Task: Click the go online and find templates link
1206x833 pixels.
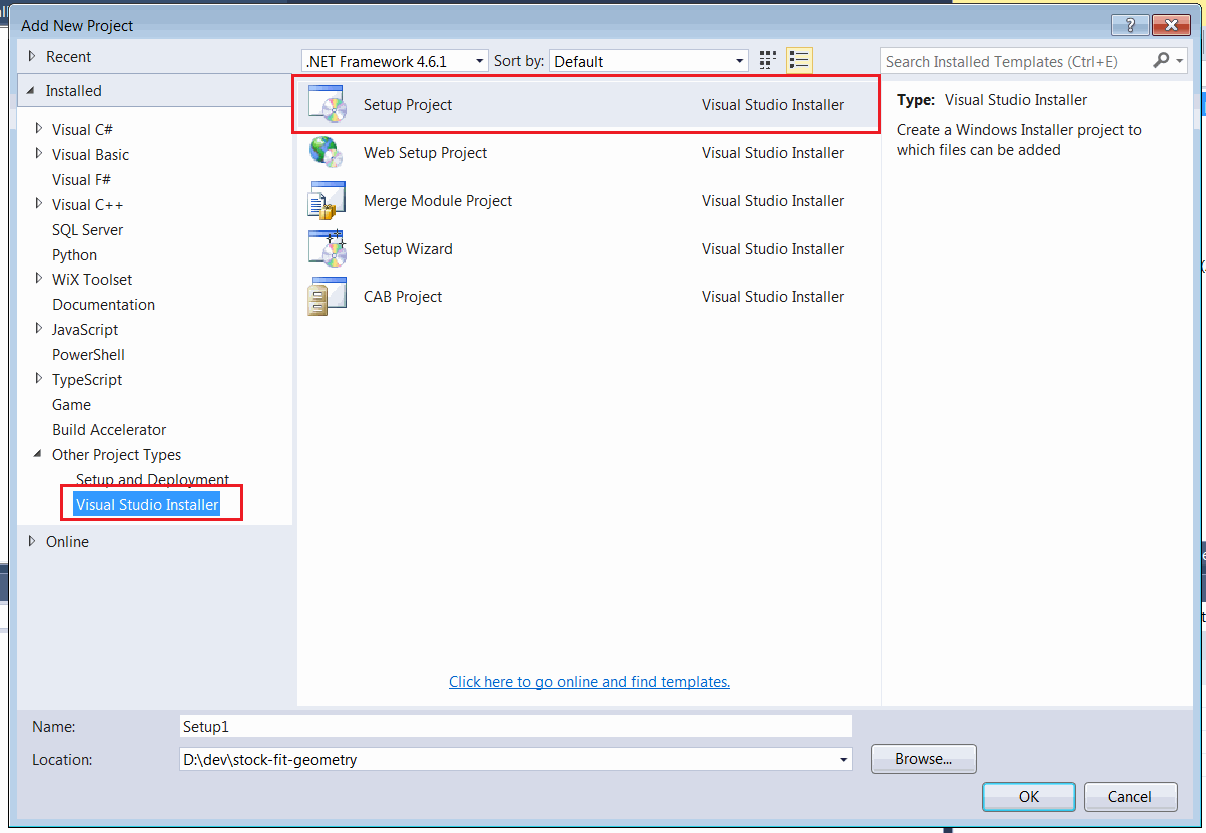Action: (x=590, y=682)
